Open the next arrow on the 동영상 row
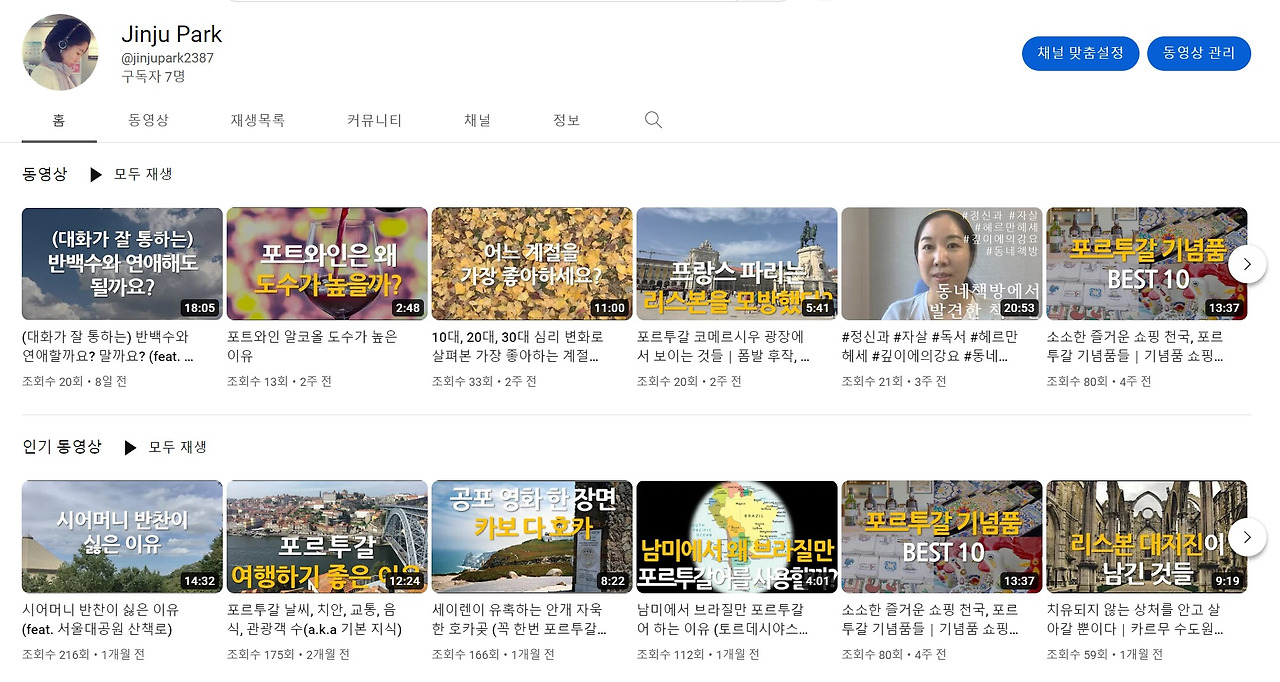Image resolution: width=1280 pixels, height=682 pixels. 1246,264
